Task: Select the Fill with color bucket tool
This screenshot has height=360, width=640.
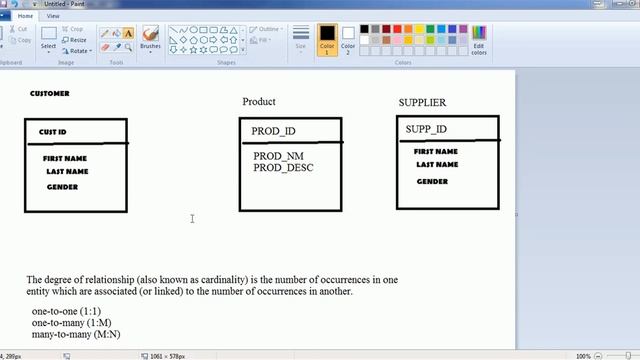Action: point(117,33)
